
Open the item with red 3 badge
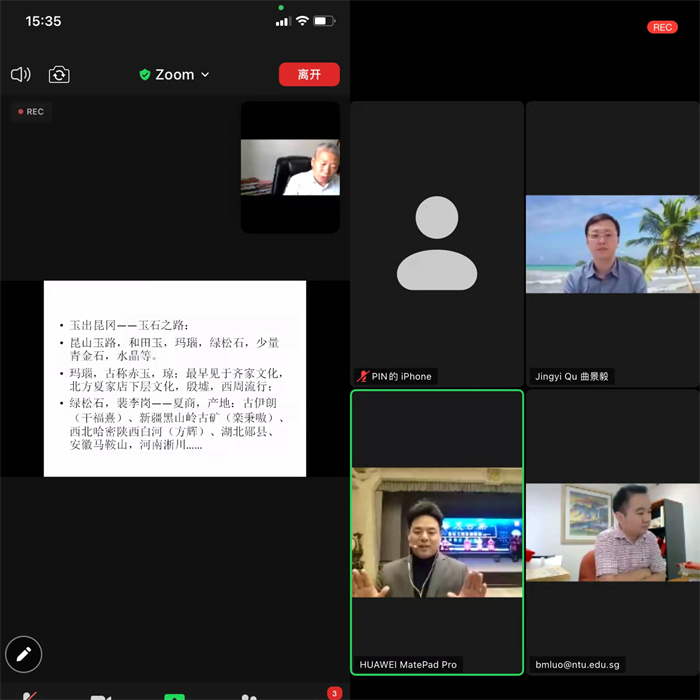click(x=332, y=693)
